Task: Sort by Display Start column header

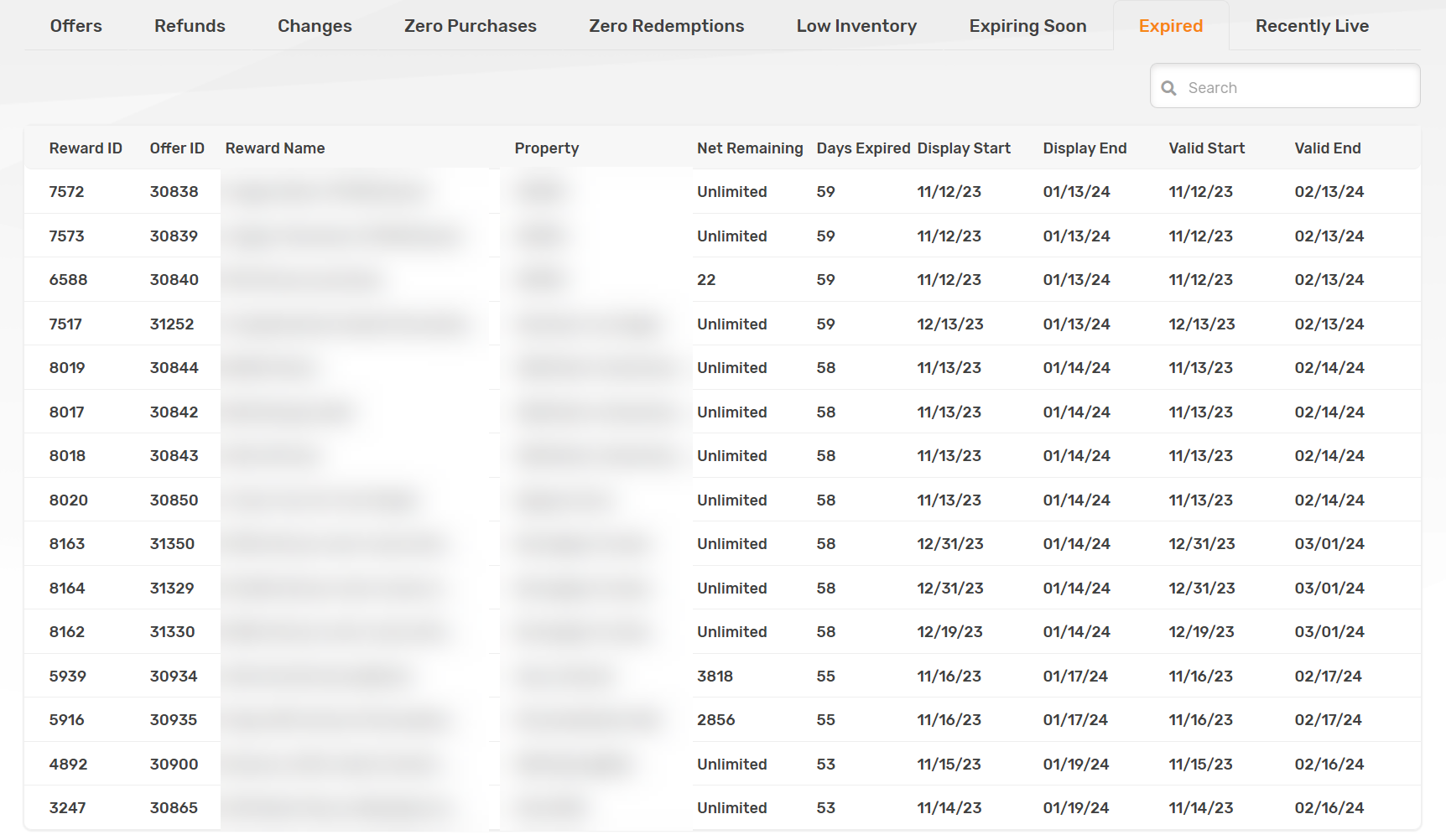Action: (x=964, y=148)
